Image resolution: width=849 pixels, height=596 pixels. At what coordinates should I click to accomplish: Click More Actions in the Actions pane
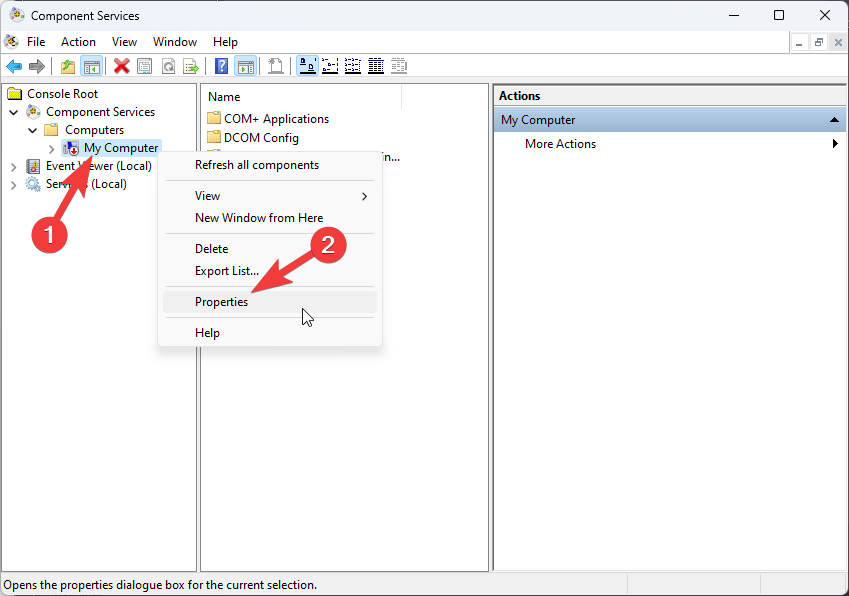tap(560, 144)
